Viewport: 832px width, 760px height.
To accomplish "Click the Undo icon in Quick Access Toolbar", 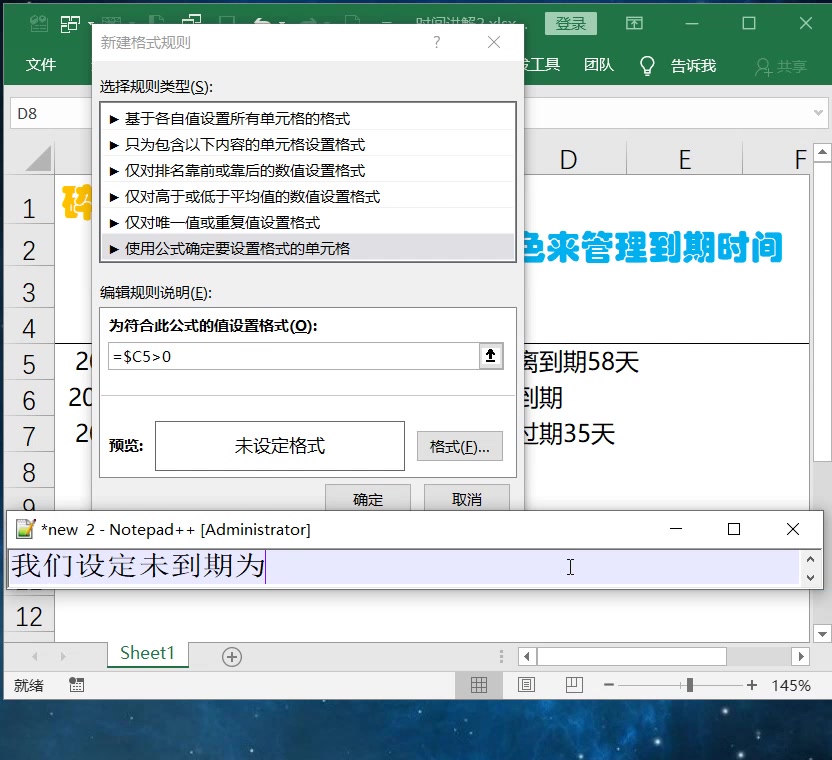I will pos(263,22).
